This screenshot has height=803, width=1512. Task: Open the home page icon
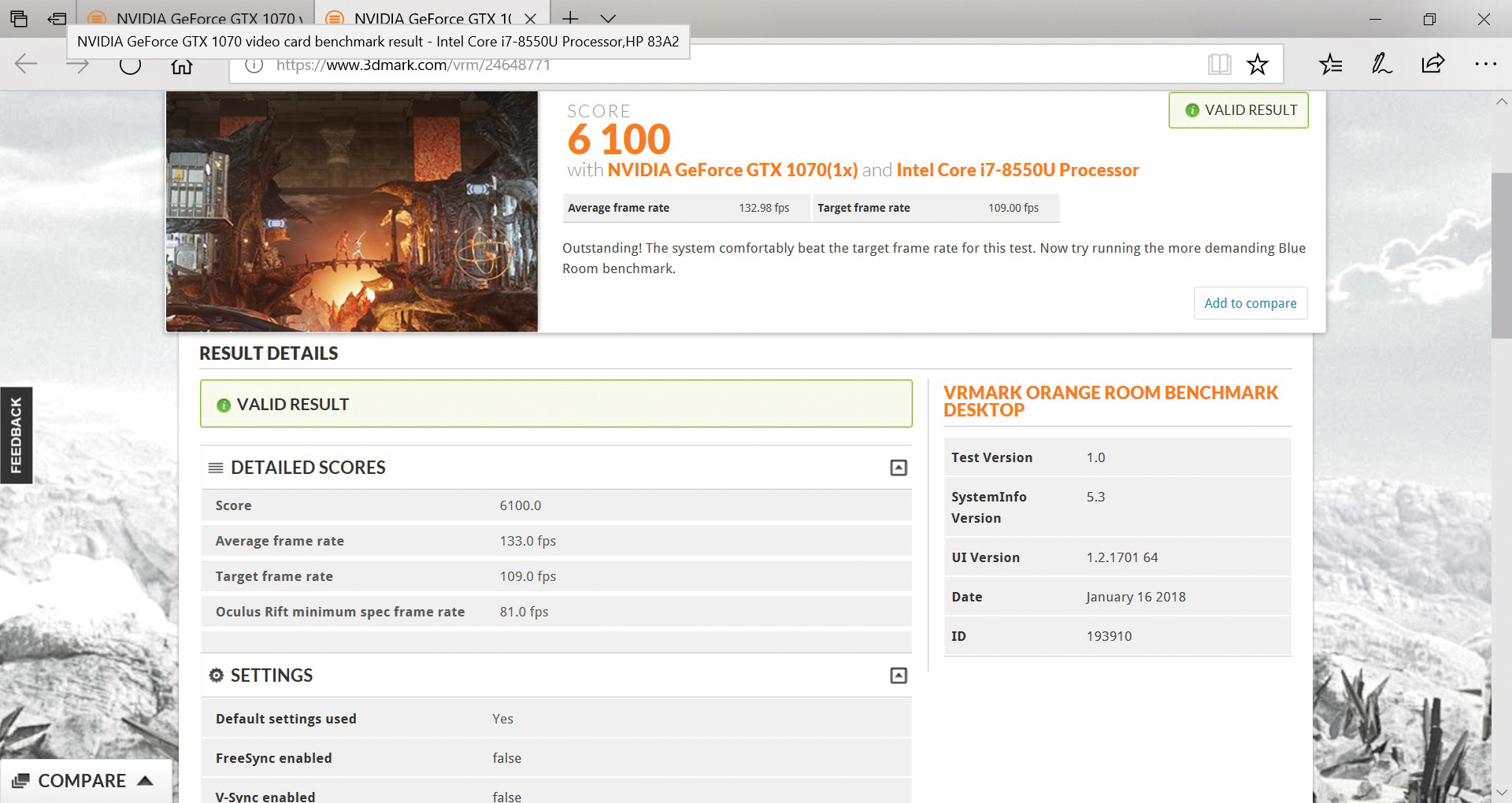(x=182, y=66)
